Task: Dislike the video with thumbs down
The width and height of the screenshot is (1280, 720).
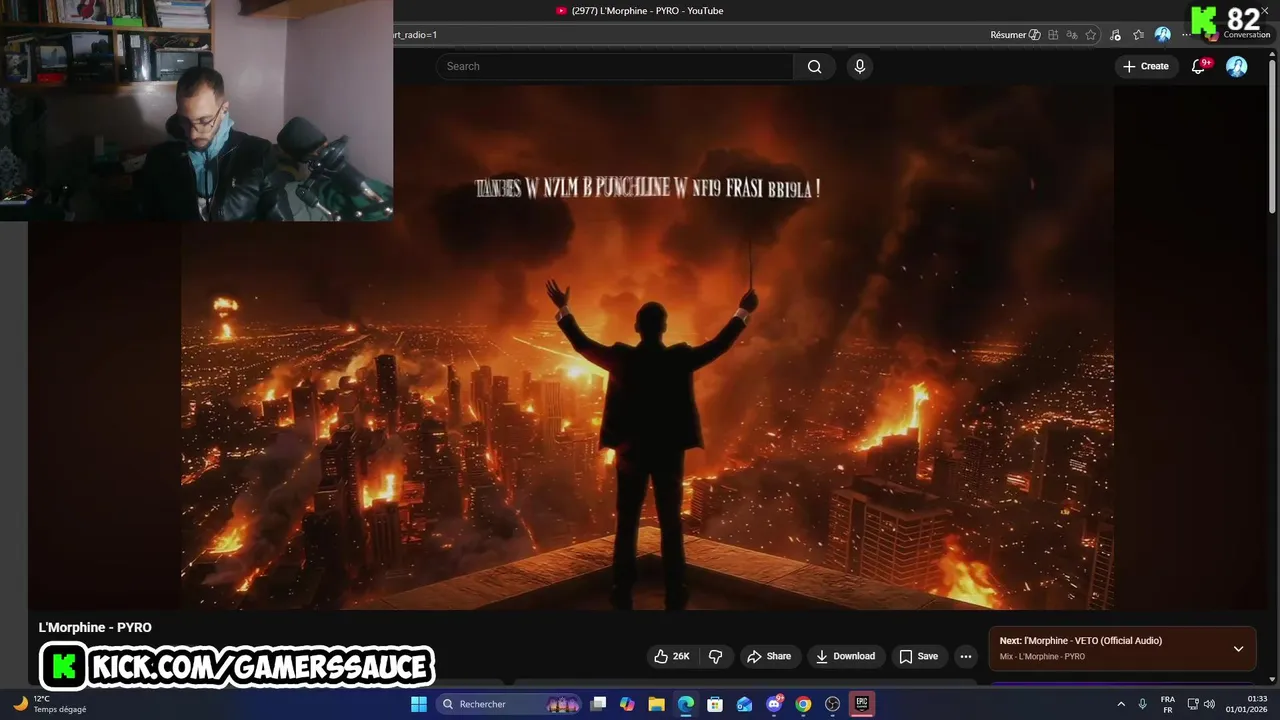Action: (x=716, y=656)
